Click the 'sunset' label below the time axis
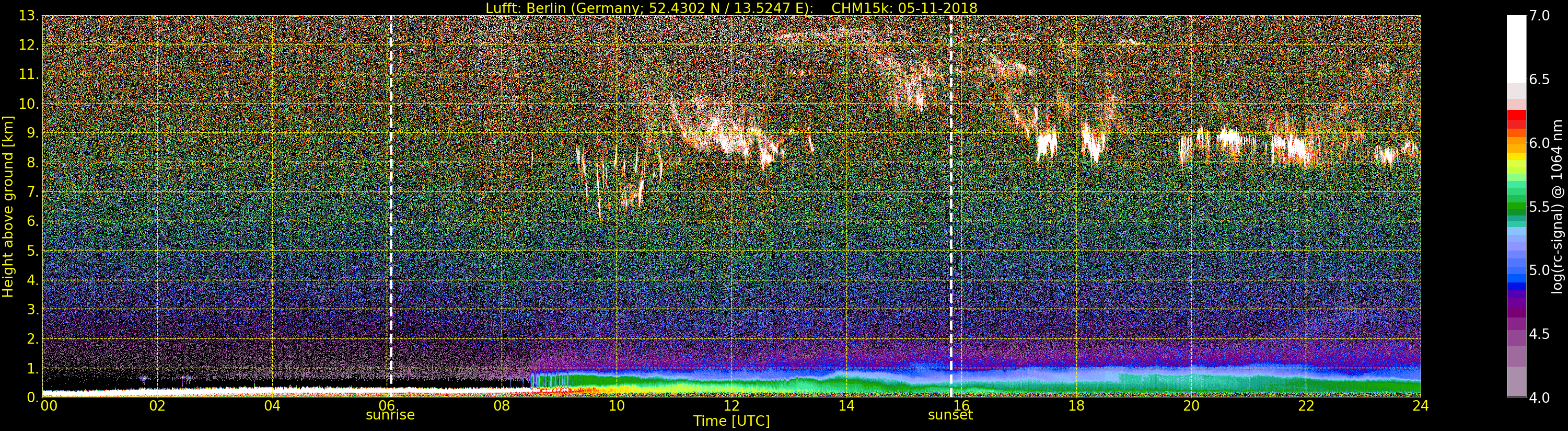This screenshot has height=431, width=1568. point(950,415)
